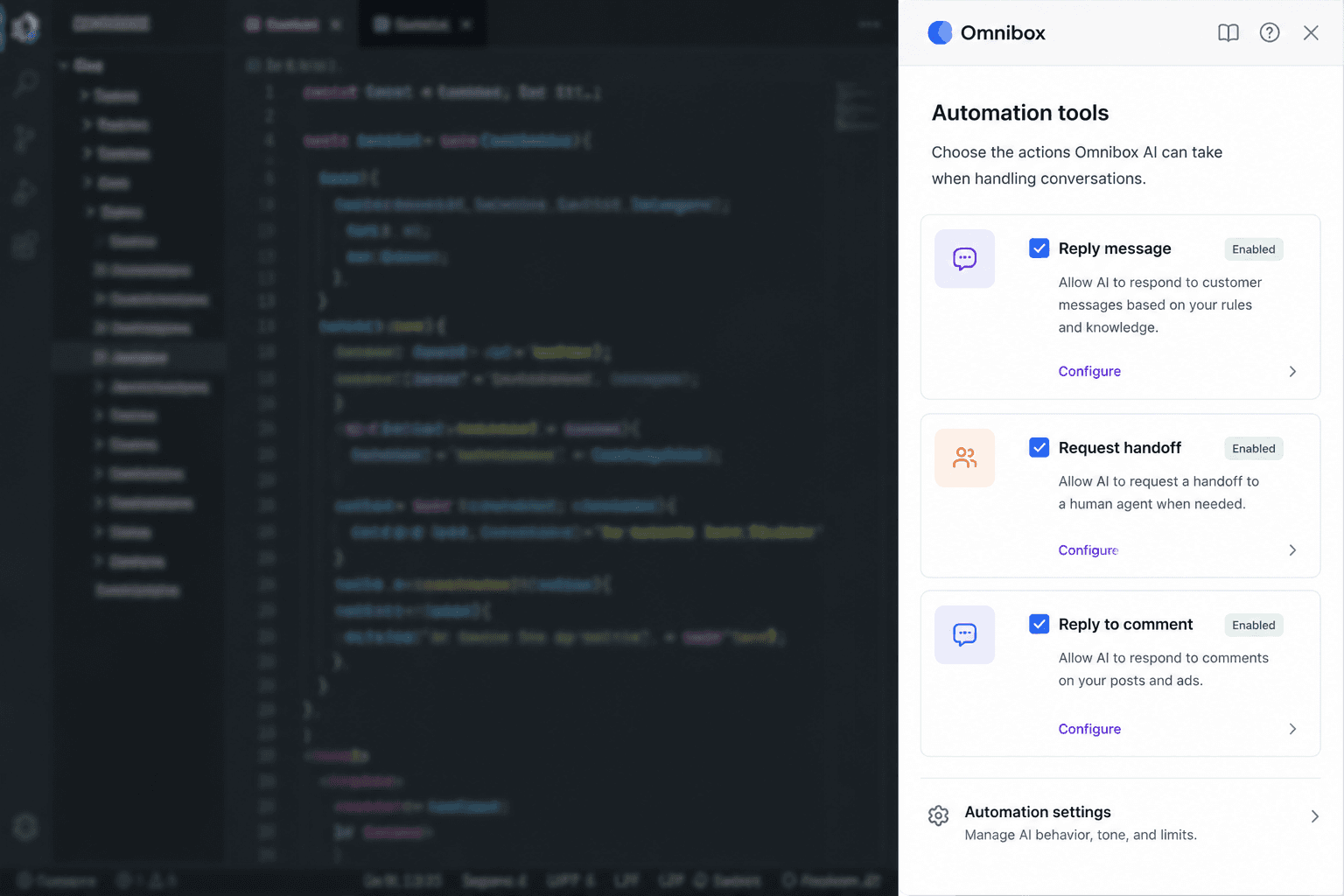The image size is (1344, 896).
Task: Click the Omnibox title text
Action: tap(1003, 32)
